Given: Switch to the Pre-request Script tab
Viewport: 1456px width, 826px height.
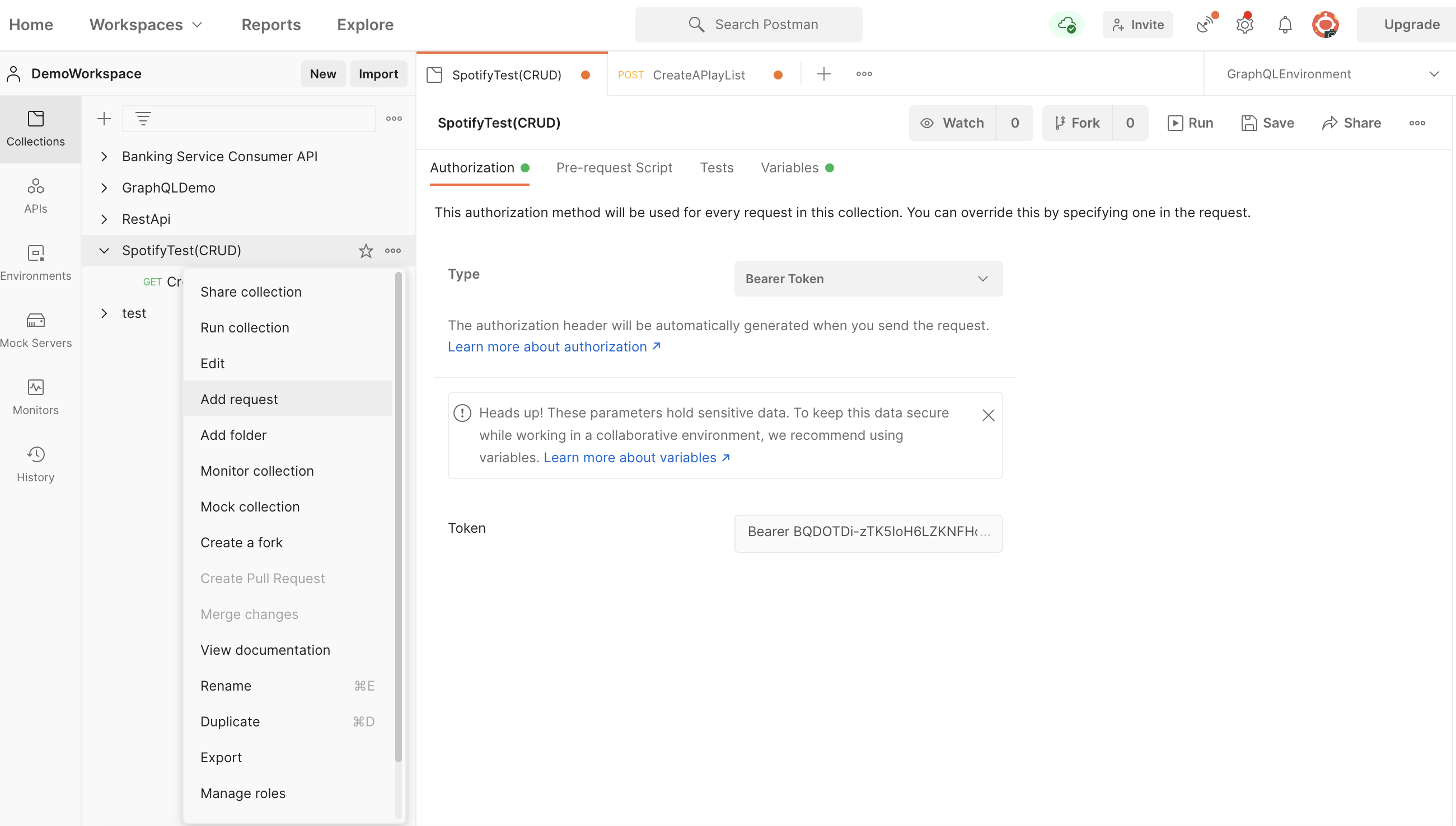Looking at the screenshot, I should (x=615, y=168).
